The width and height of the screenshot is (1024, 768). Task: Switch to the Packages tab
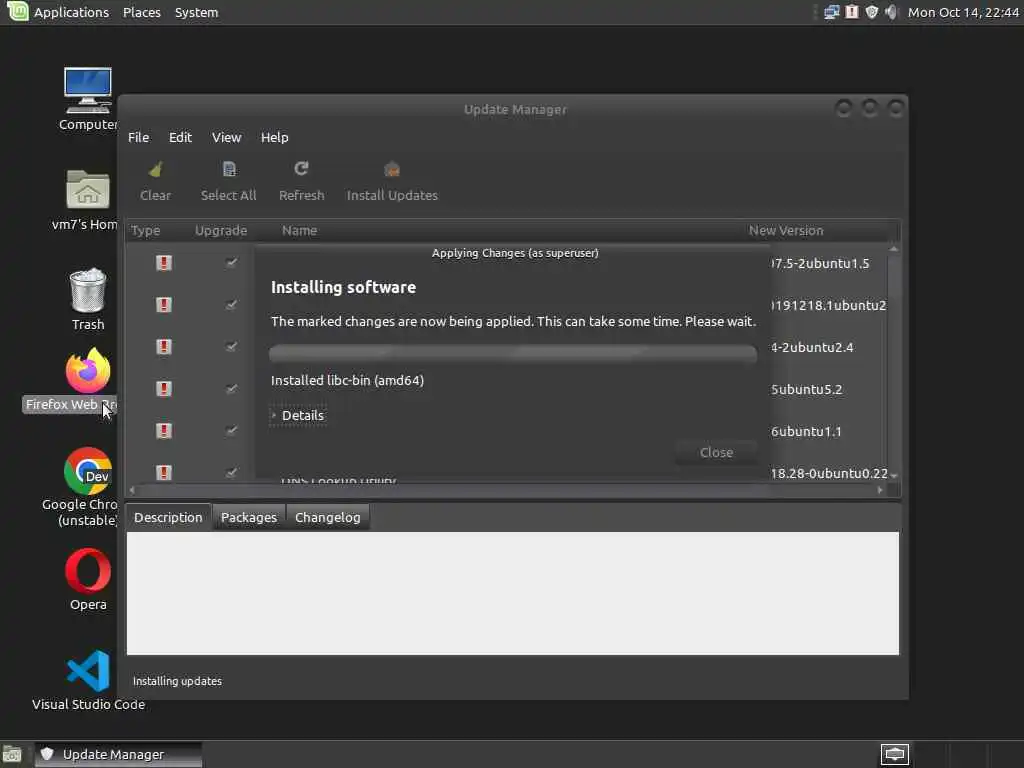(249, 517)
